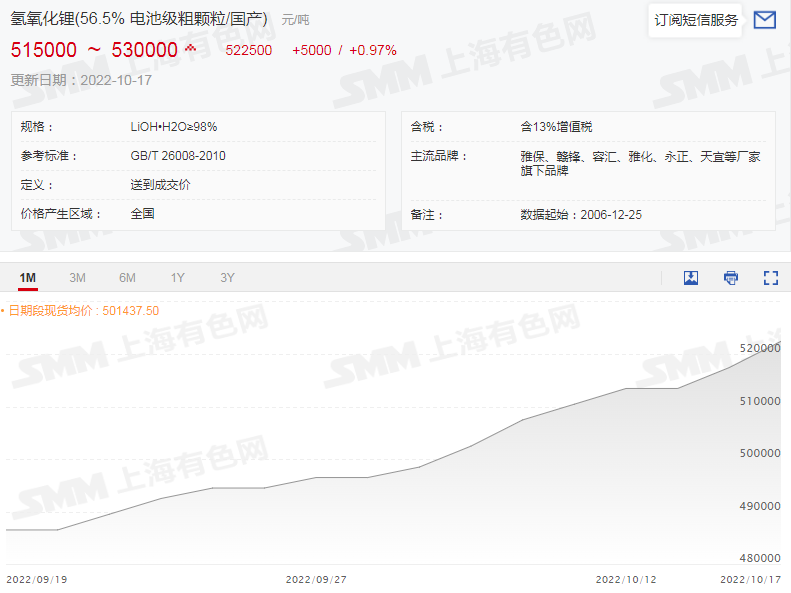Click the 500000 y-axis value label
Screen dimensions: 791x593
click(x=759, y=453)
